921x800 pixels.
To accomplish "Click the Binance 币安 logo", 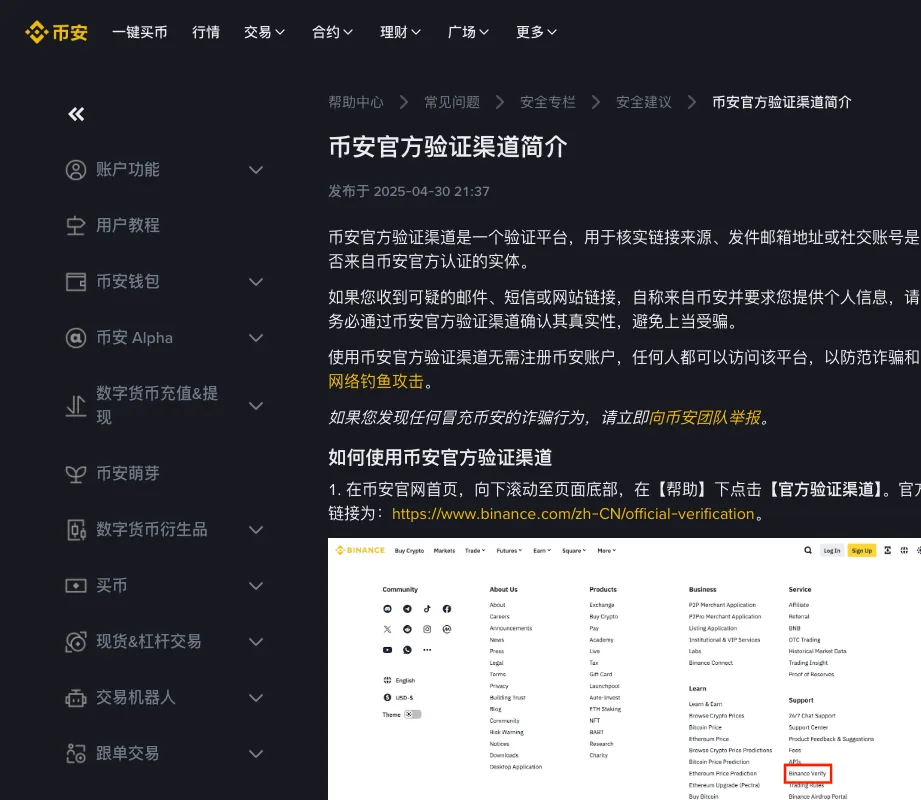I will point(56,32).
